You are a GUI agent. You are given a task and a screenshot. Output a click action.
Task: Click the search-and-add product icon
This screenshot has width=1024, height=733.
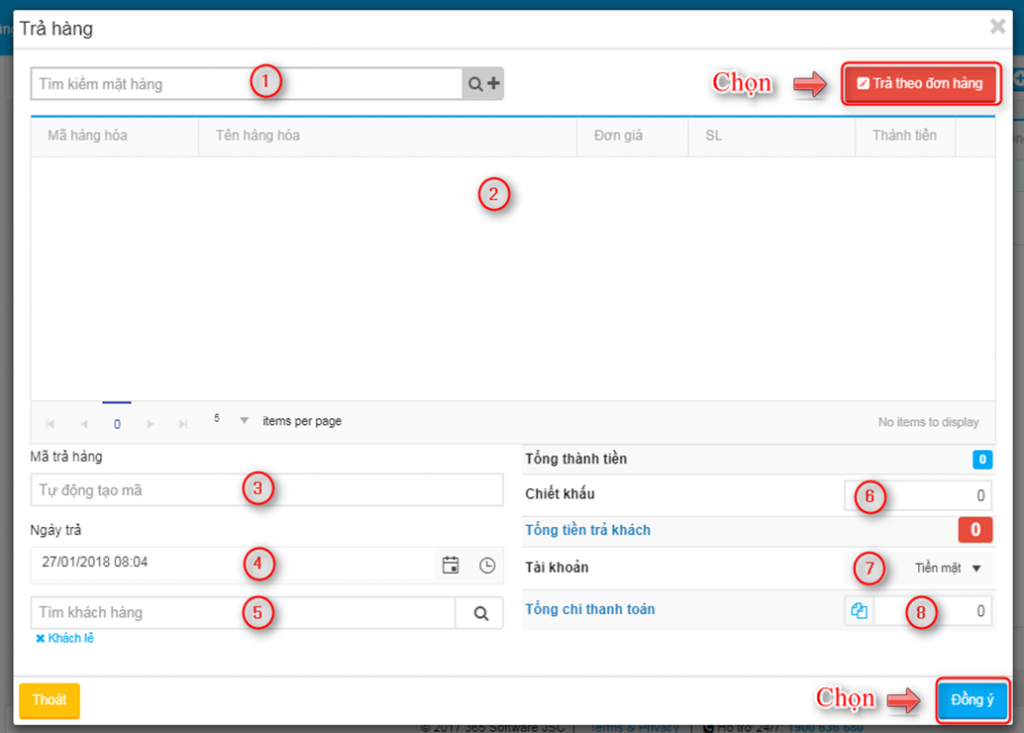point(483,84)
